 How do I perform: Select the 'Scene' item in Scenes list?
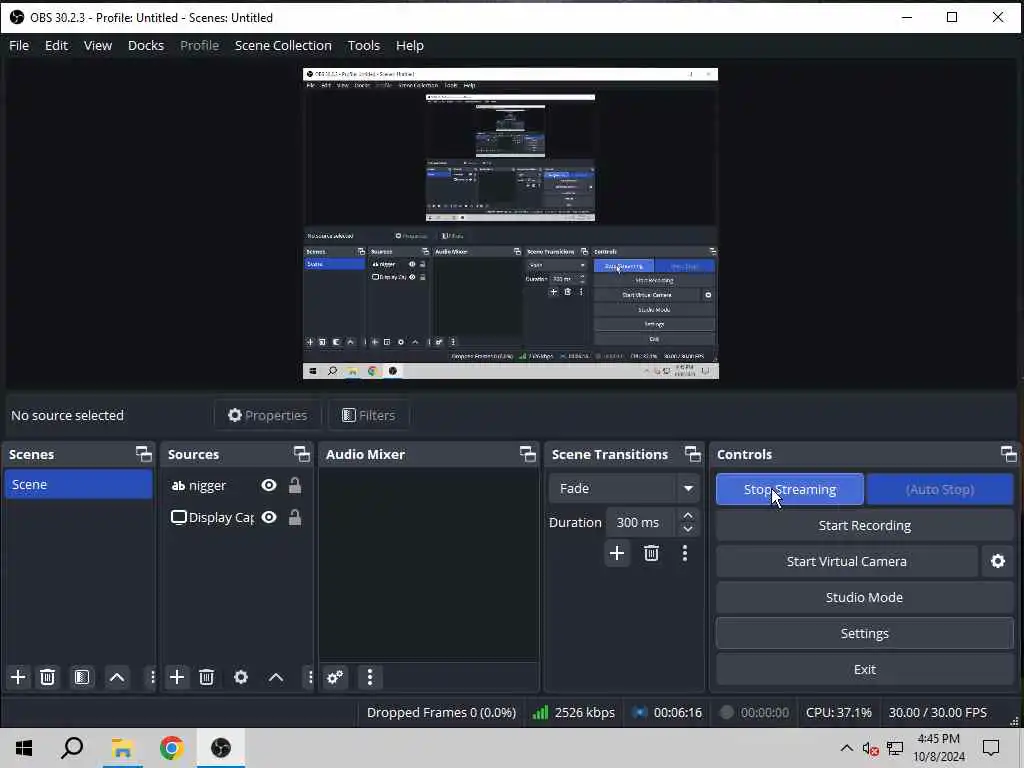(x=78, y=485)
